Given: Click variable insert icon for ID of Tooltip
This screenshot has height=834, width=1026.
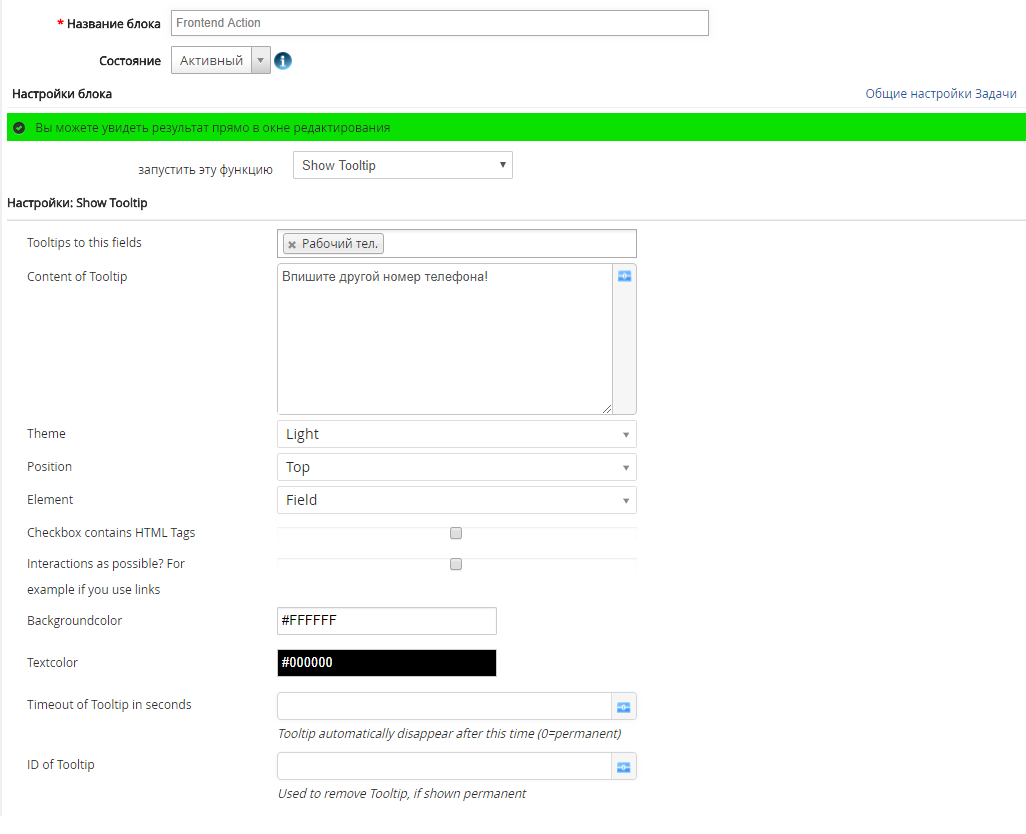Looking at the screenshot, I should (x=624, y=767).
